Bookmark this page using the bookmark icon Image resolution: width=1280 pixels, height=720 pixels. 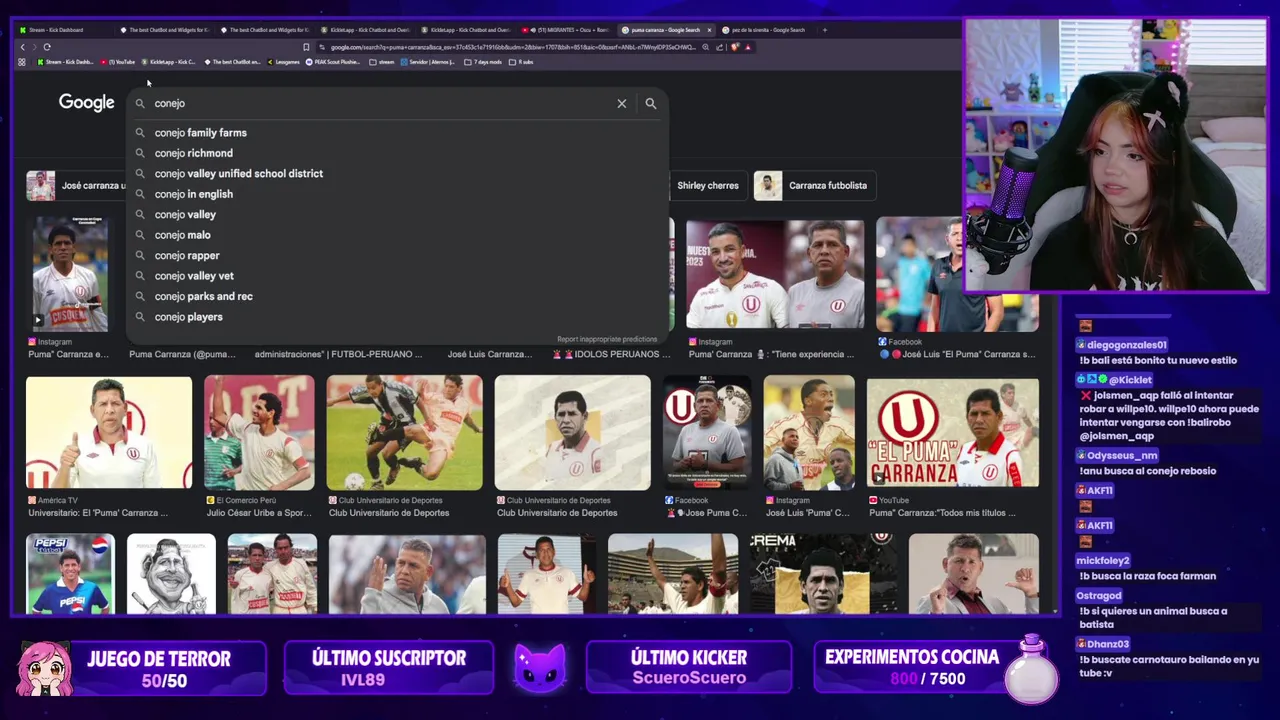(306, 47)
